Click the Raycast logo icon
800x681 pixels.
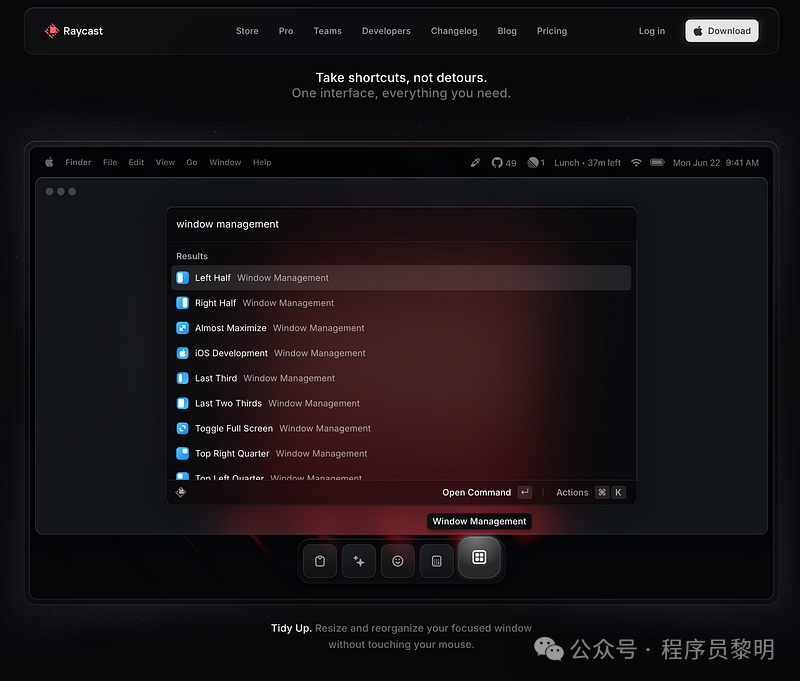pyautogui.click(x=52, y=31)
